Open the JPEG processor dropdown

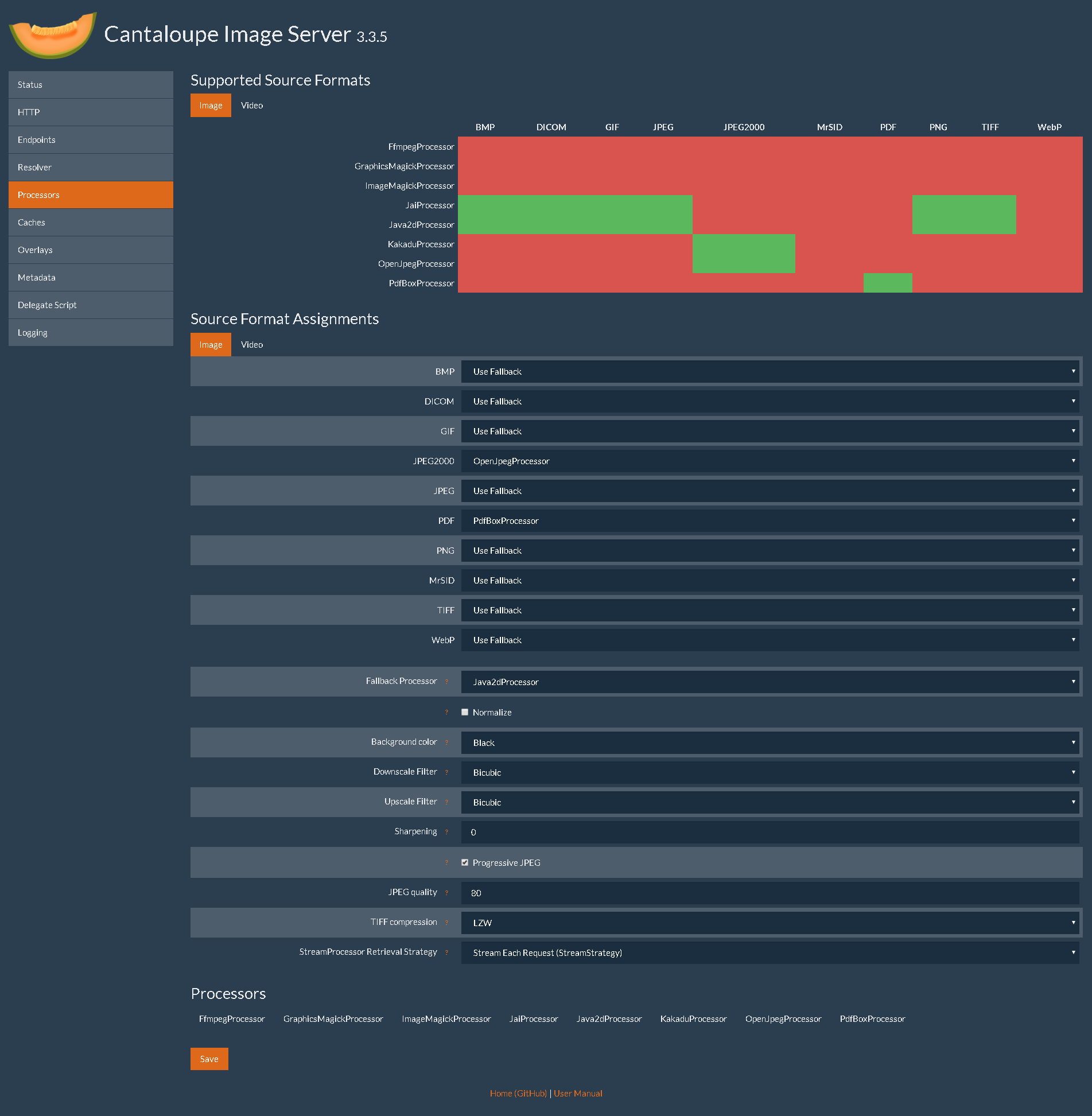coord(770,491)
